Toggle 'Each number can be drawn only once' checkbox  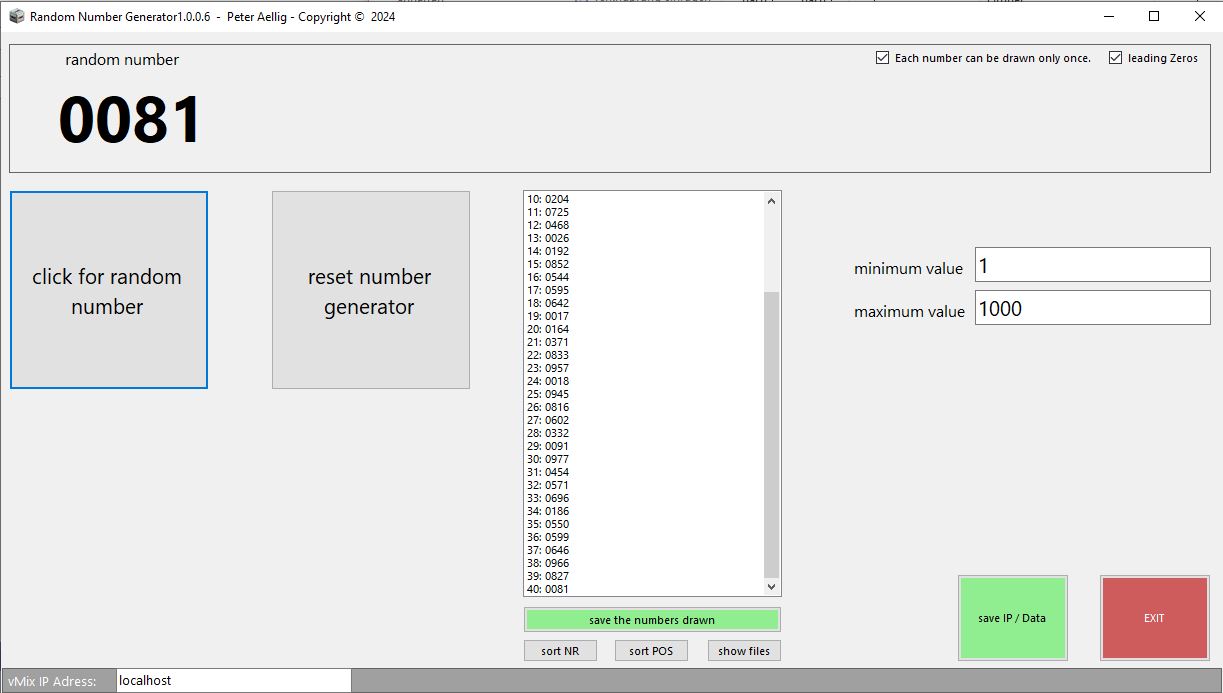(x=882, y=58)
